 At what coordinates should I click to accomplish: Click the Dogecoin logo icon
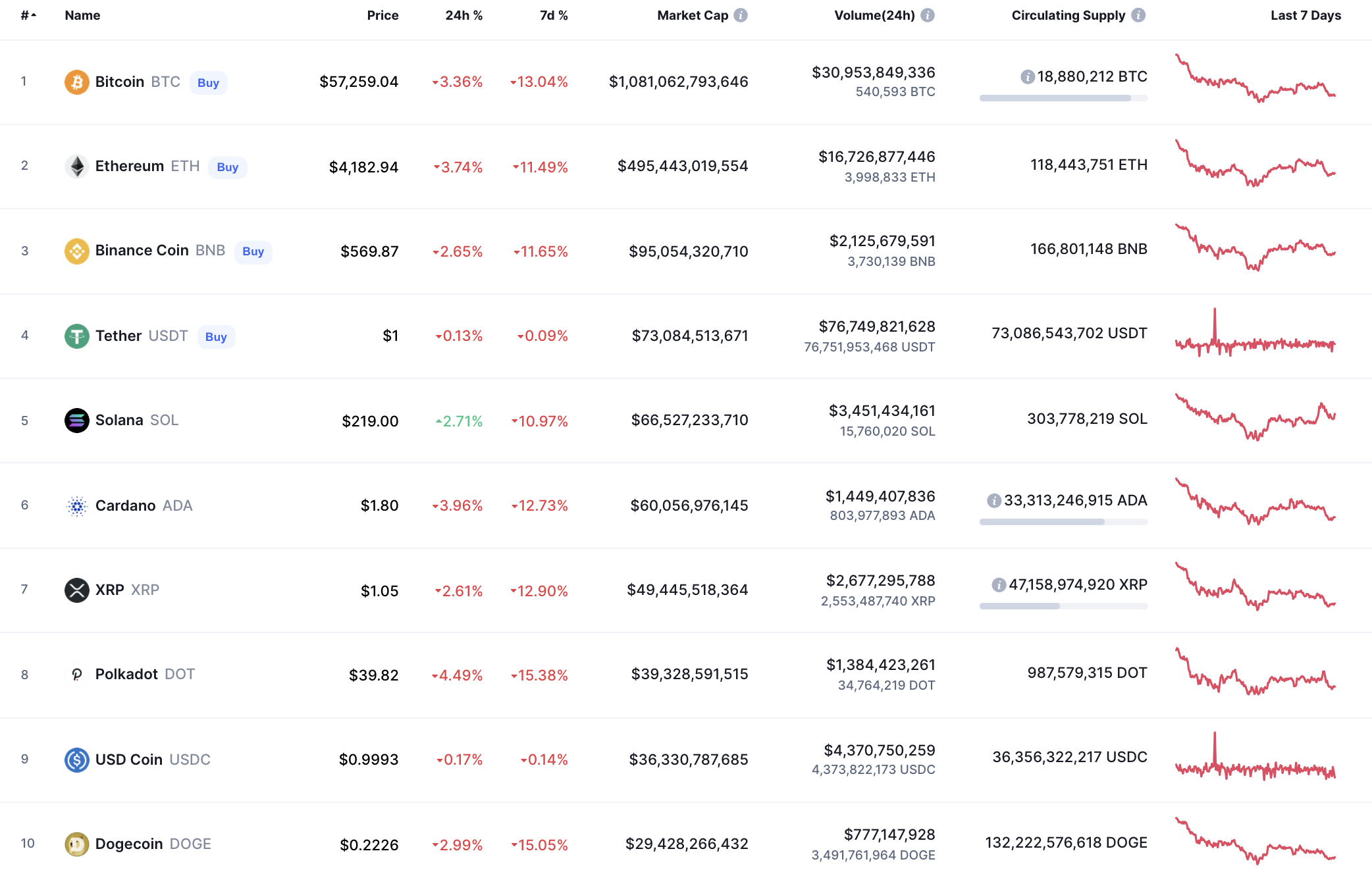click(x=76, y=844)
